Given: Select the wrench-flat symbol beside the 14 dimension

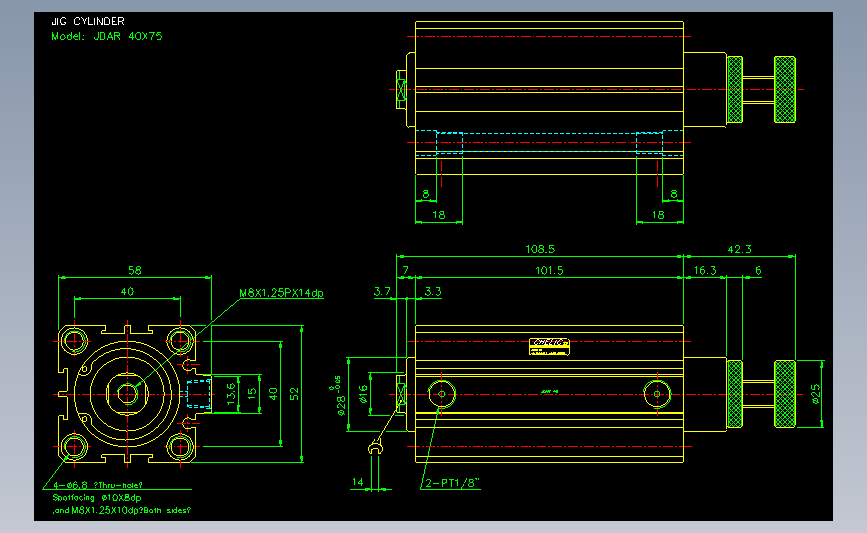Looking at the screenshot, I should click(375, 446).
